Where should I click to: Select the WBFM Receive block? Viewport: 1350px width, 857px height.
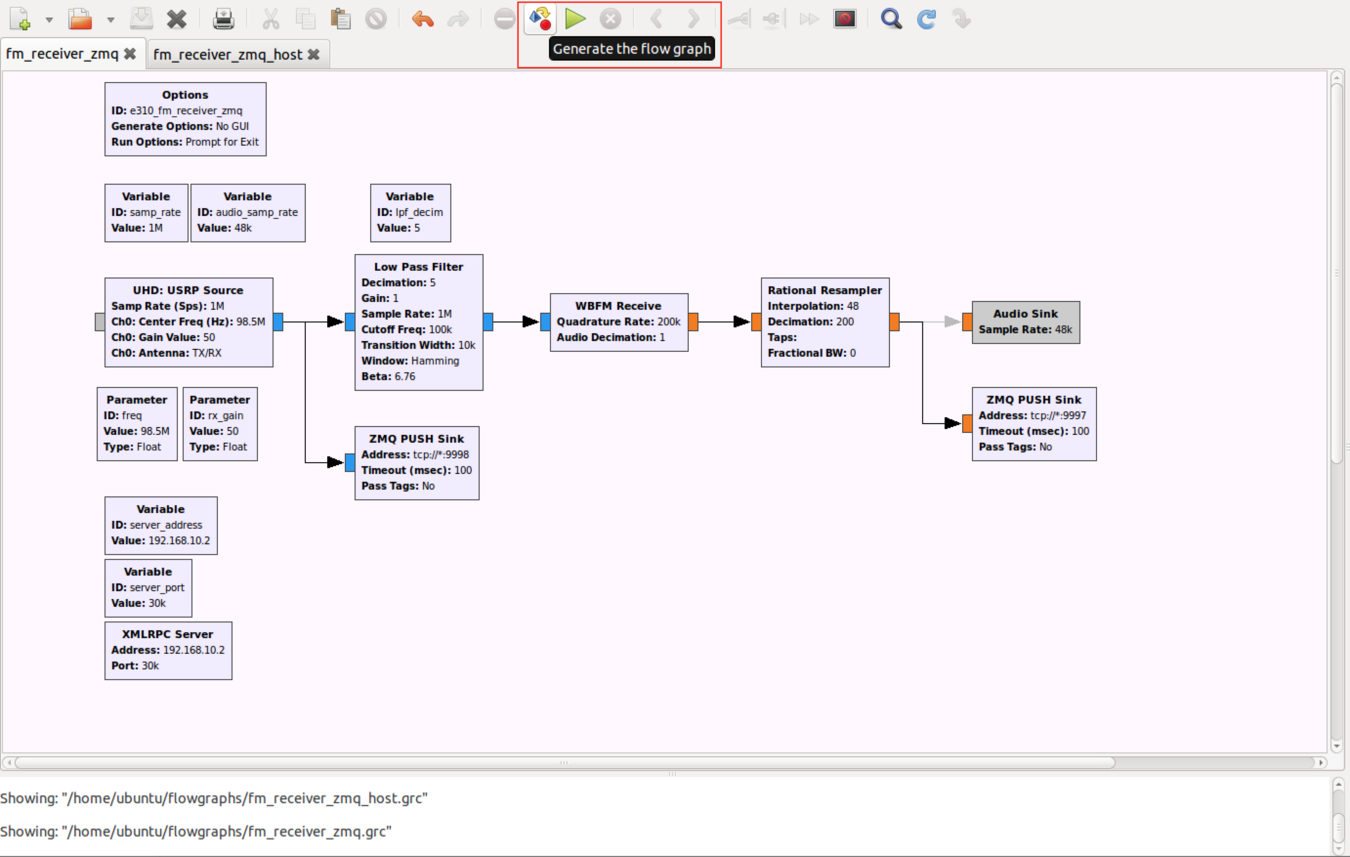pos(619,322)
